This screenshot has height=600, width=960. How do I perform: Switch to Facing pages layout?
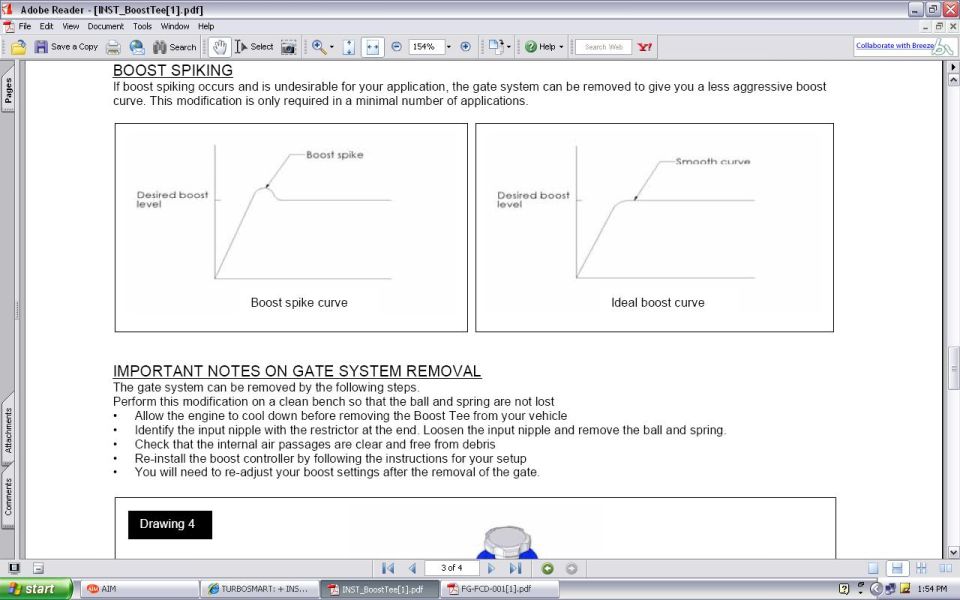point(945,568)
